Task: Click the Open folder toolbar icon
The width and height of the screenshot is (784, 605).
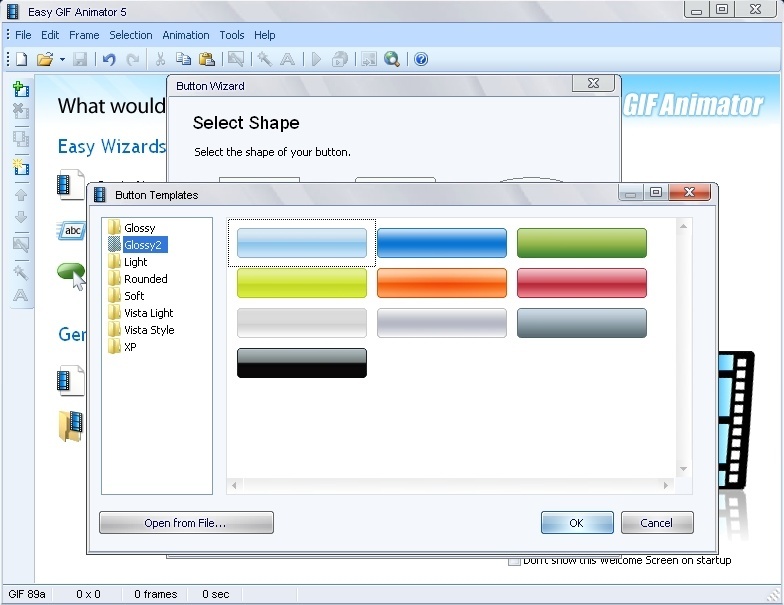Action: click(x=44, y=59)
